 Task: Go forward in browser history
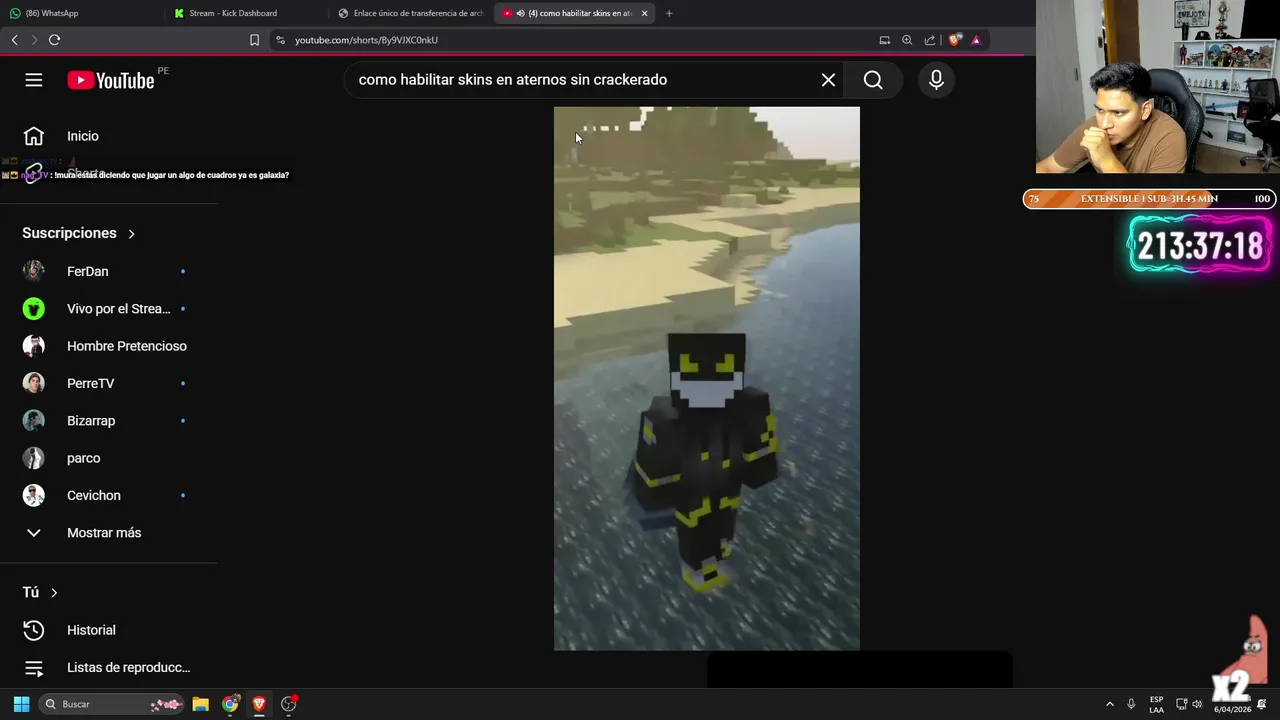click(x=34, y=40)
